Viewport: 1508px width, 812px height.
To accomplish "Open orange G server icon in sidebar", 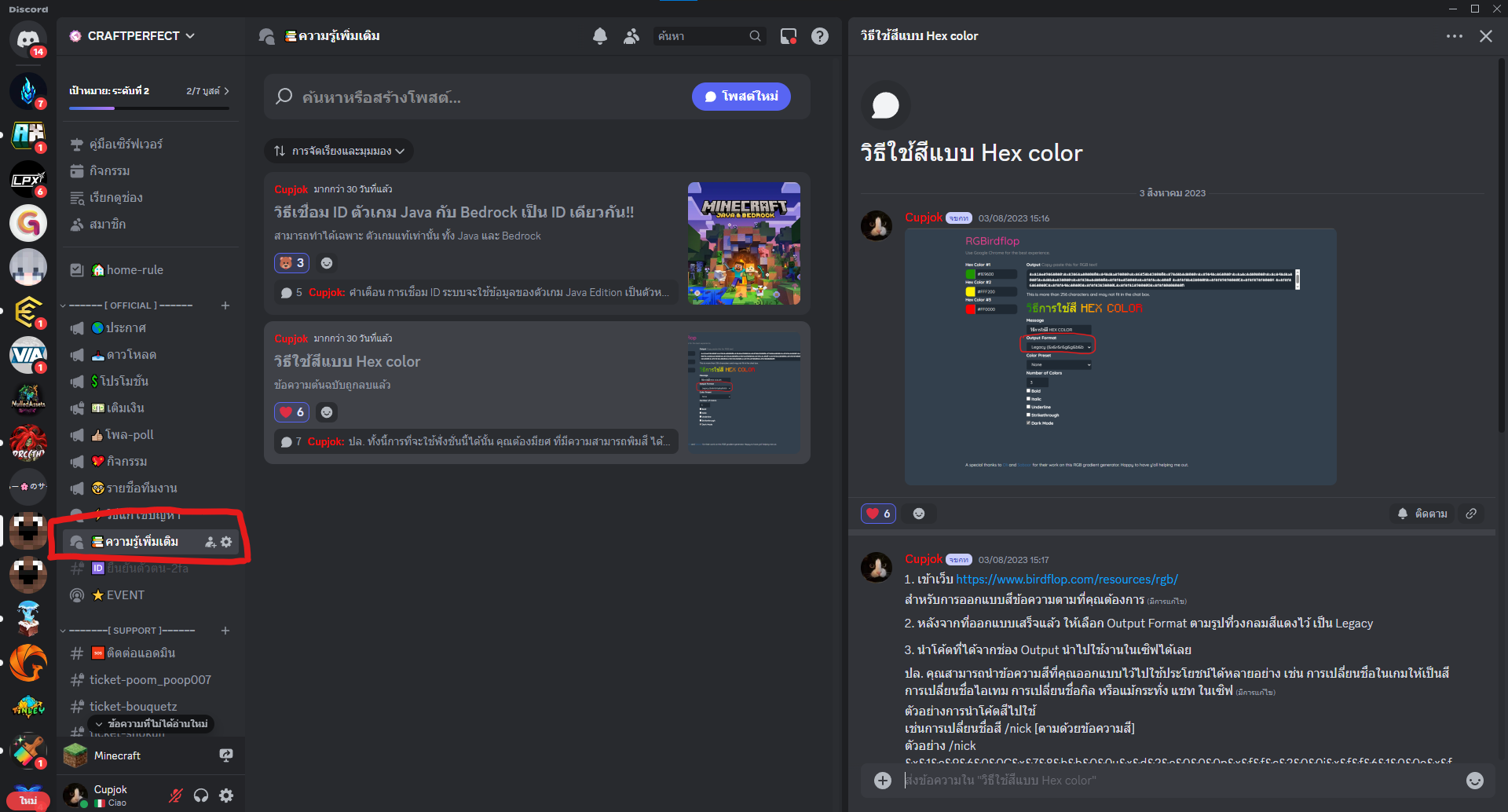I will [x=28, y=223].
